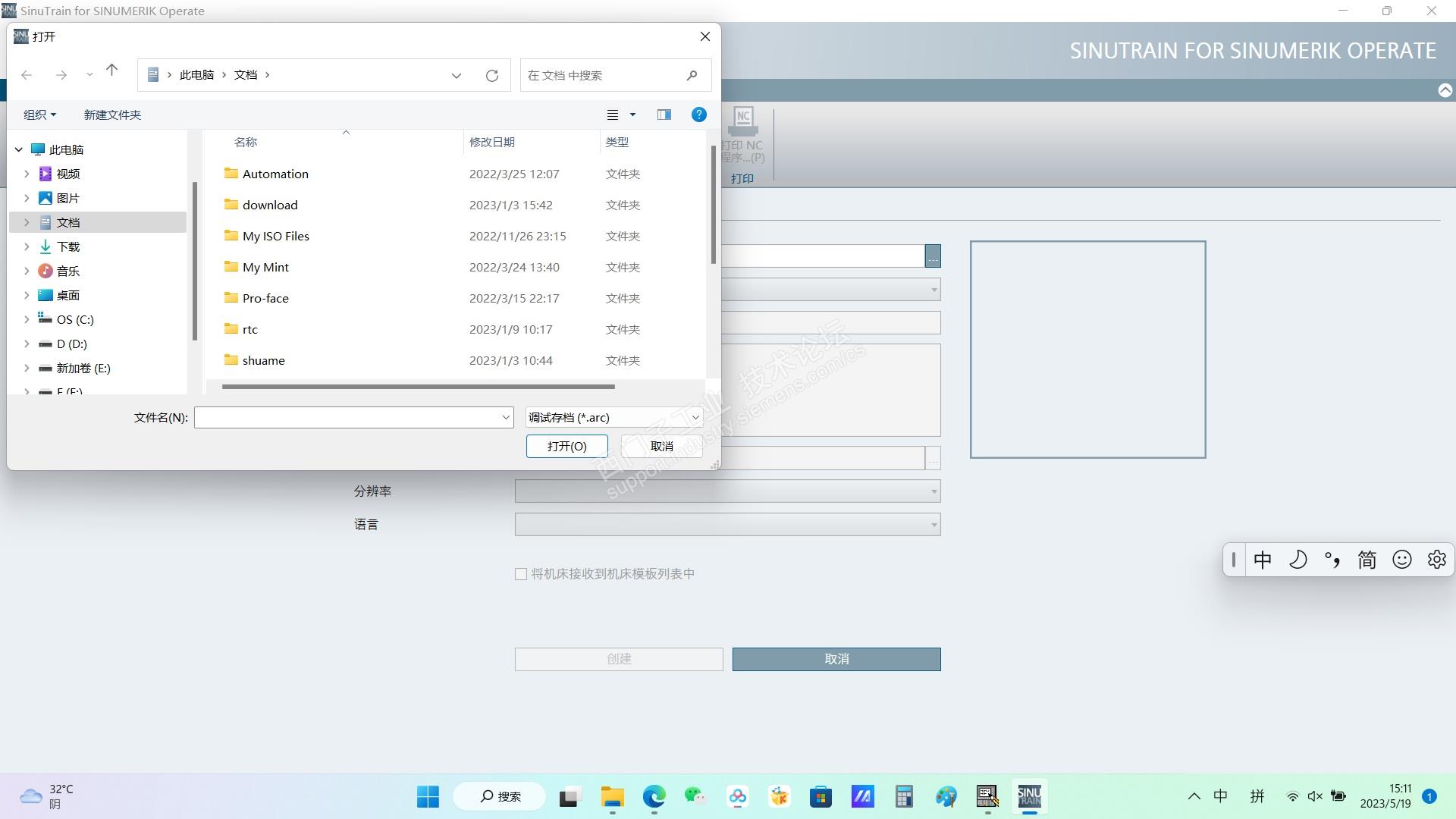Click the up-directory arrow icon
1456x819 pixels.
click(111, 71)
